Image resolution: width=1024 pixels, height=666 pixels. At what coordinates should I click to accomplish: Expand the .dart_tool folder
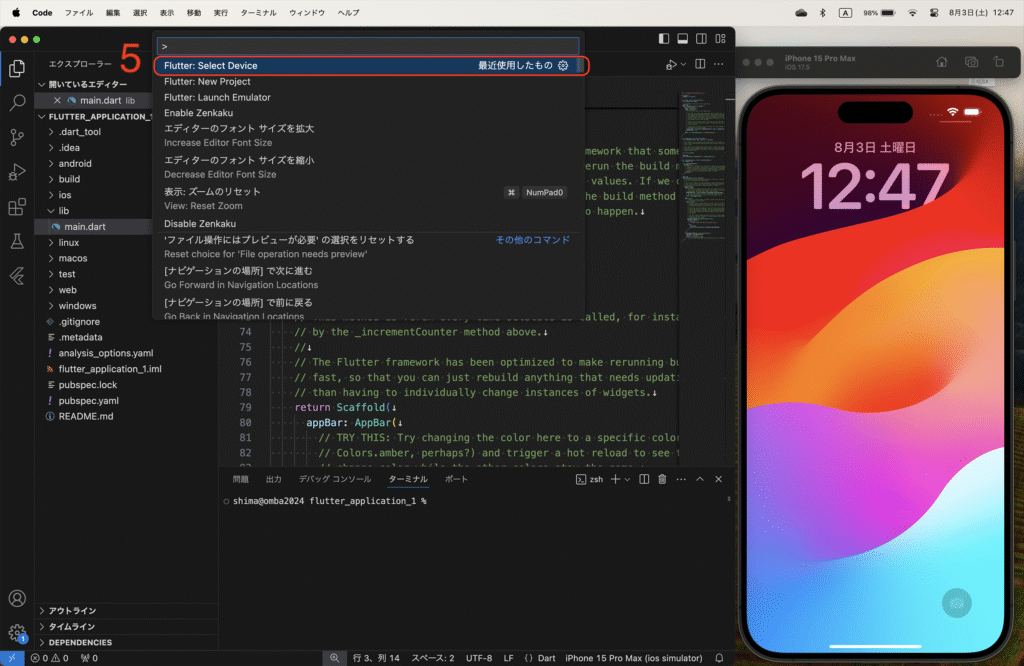point(80,132)
